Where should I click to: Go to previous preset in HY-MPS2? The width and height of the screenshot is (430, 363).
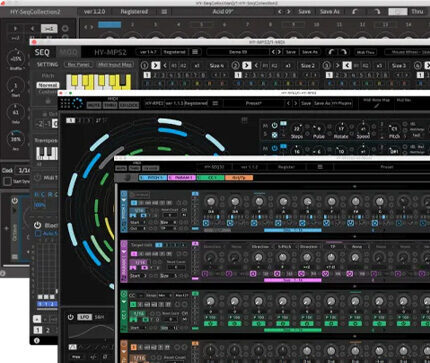(273, 52)
